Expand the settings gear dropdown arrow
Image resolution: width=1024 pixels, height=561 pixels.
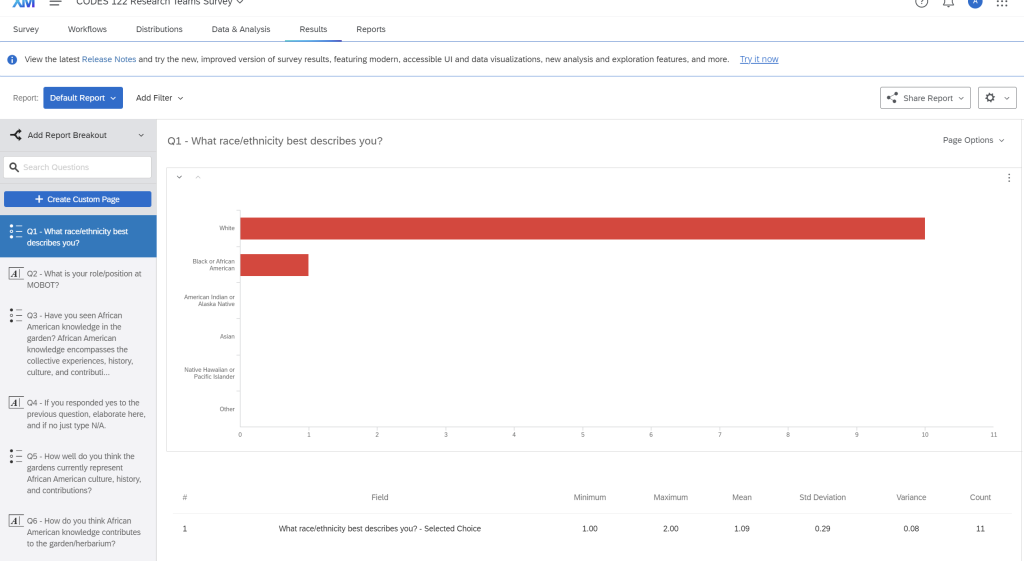1006,99
